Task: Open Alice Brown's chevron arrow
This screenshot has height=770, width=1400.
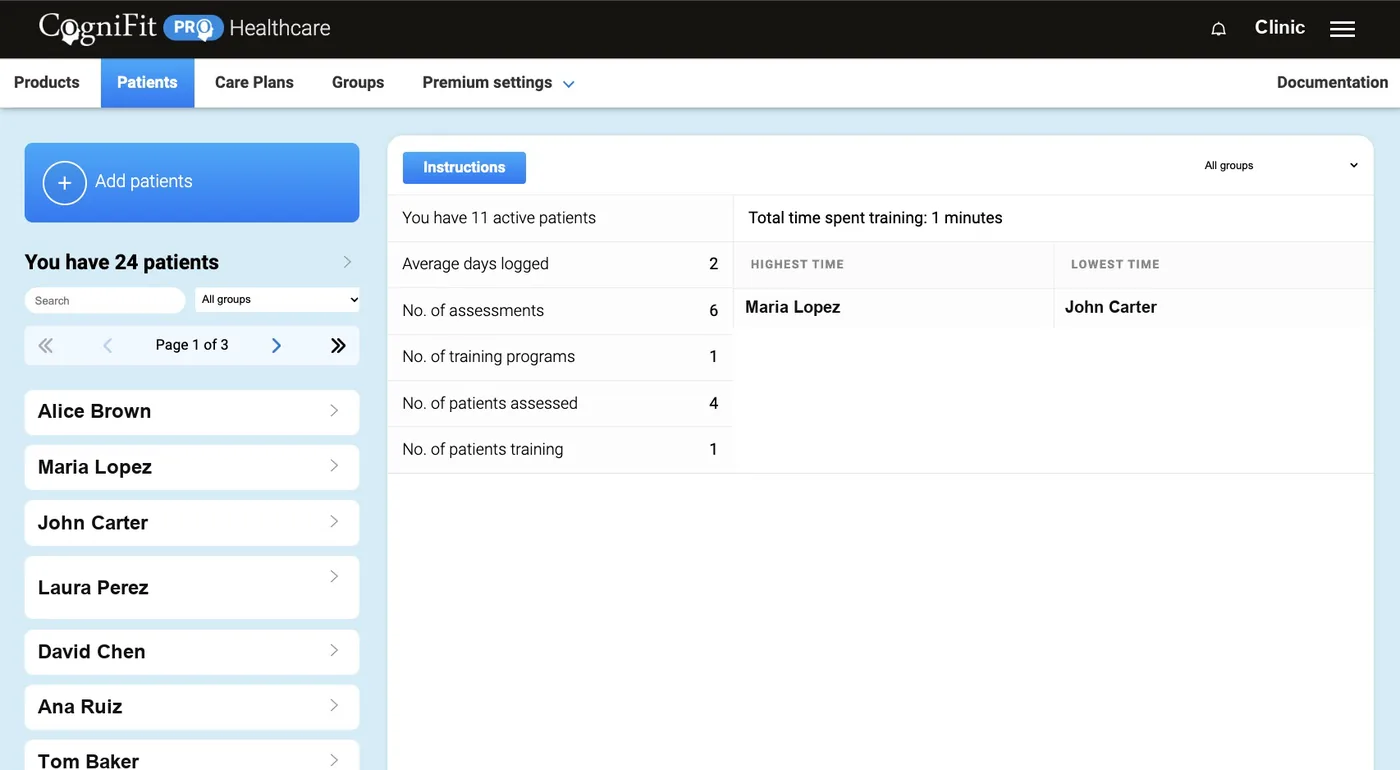Action: click(334, 410)
